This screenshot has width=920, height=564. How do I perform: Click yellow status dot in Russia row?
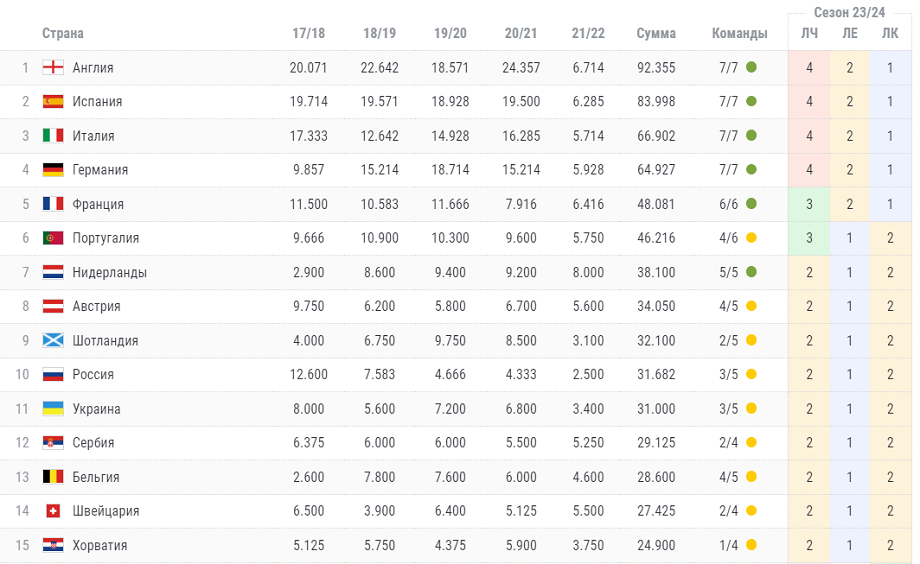[751, 374]
